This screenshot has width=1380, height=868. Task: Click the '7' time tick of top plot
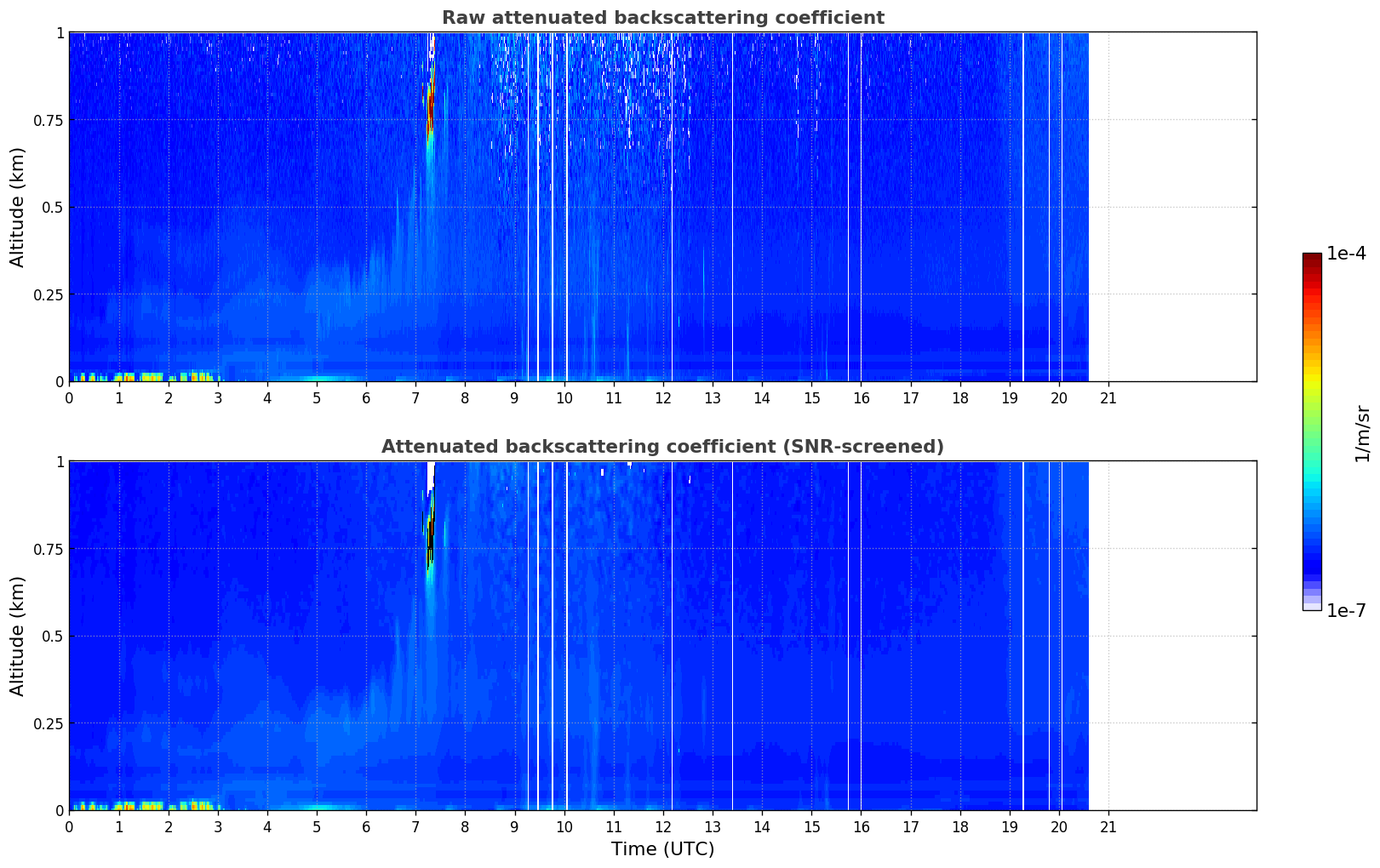(415, 397)
